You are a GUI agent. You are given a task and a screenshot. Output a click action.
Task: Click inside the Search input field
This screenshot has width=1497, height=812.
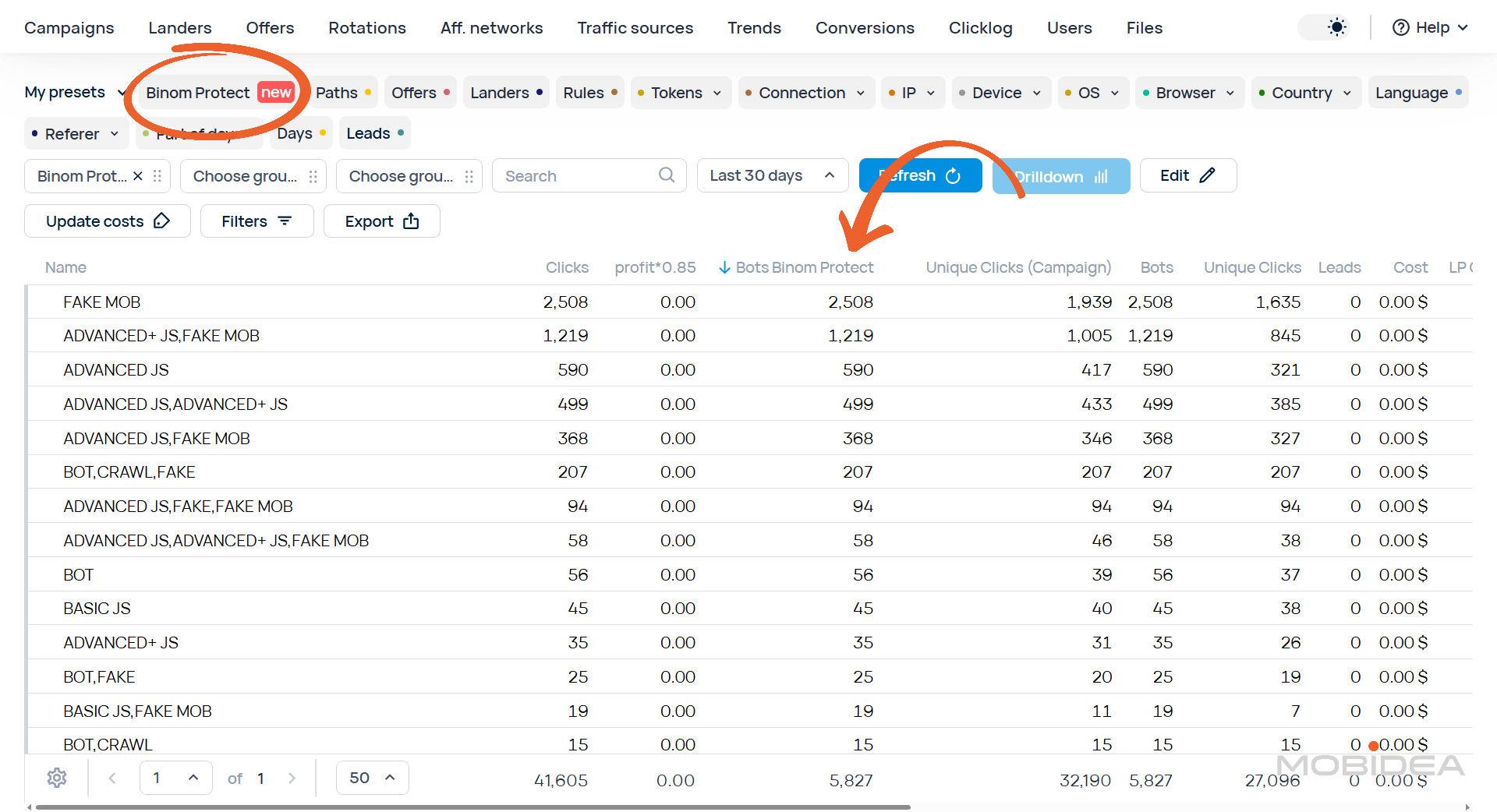tap(577, 175)
